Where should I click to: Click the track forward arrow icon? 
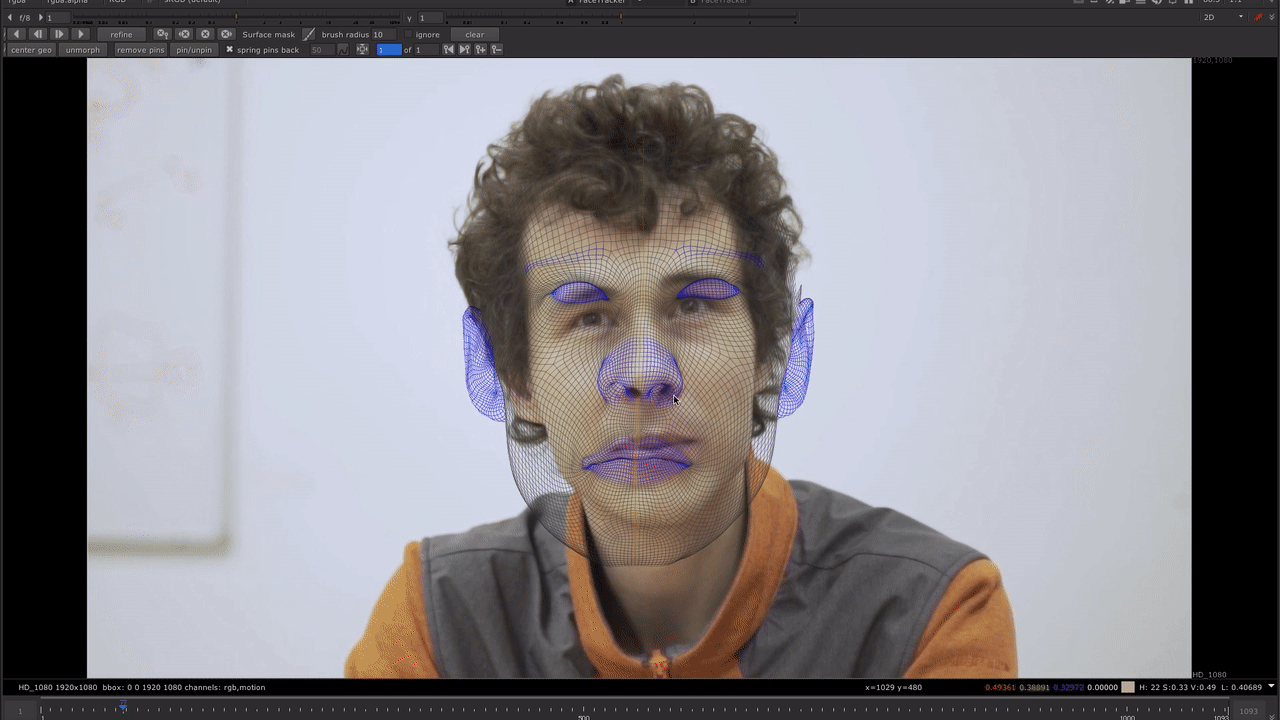[x=81, y=34]
